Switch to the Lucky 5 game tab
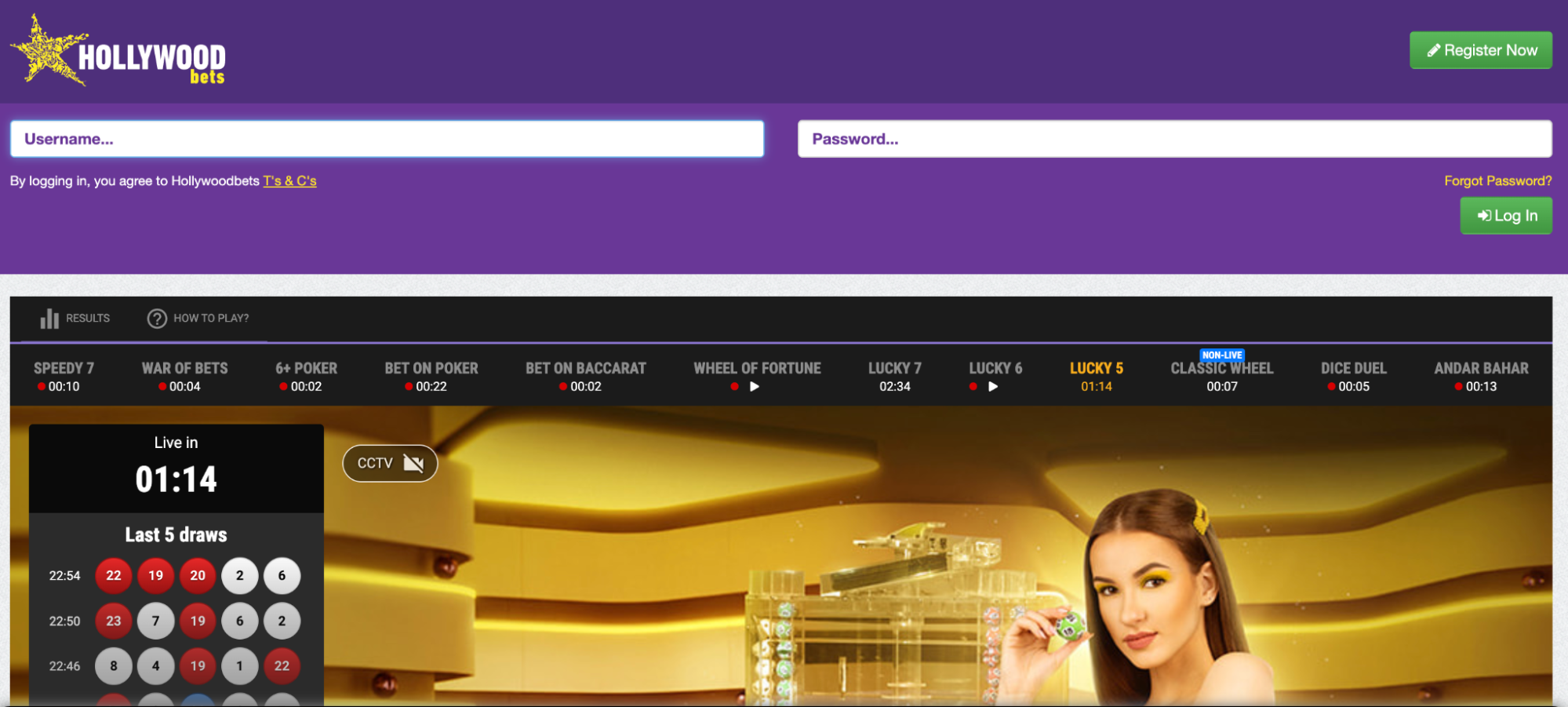Image resolution: width=1568 pixels, height=707 pixels. tap(1097, 375)
